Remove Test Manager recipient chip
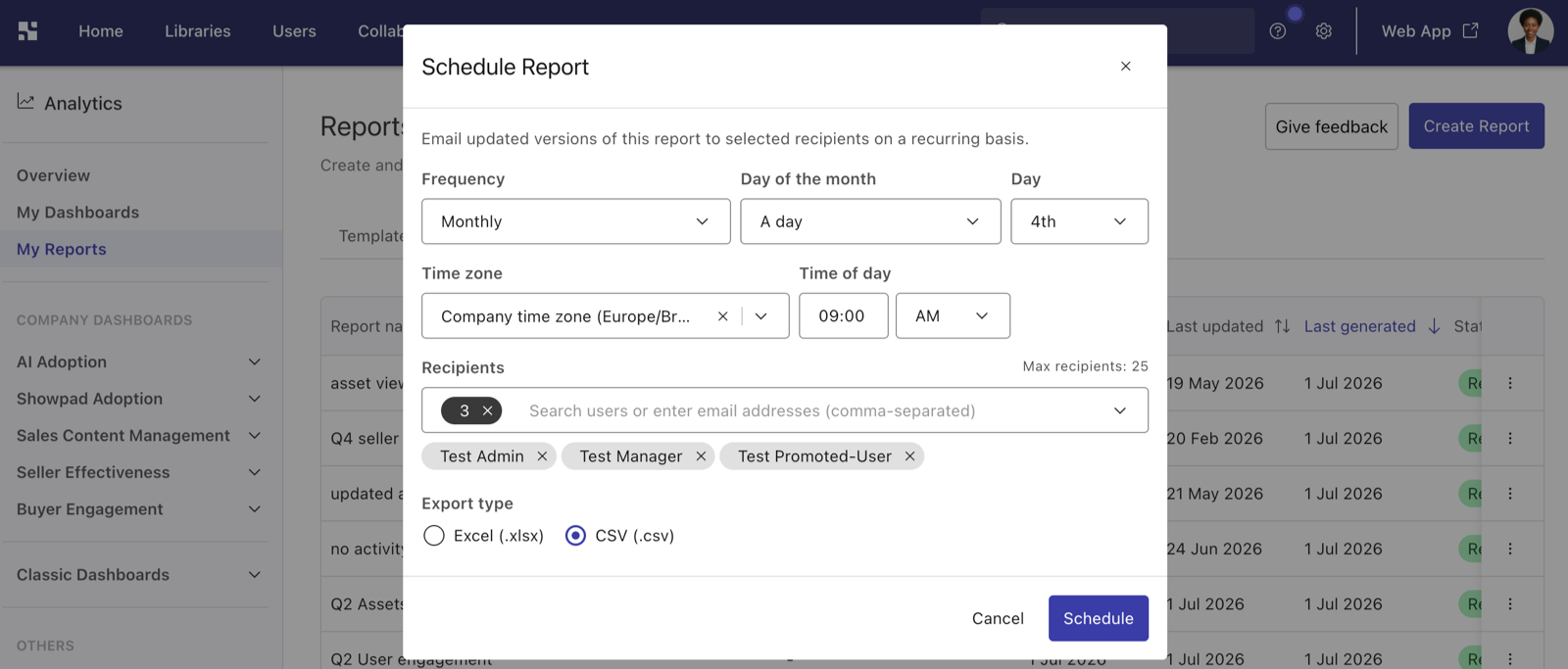This screenshot has width=1568, height=669. click(701, 456)
